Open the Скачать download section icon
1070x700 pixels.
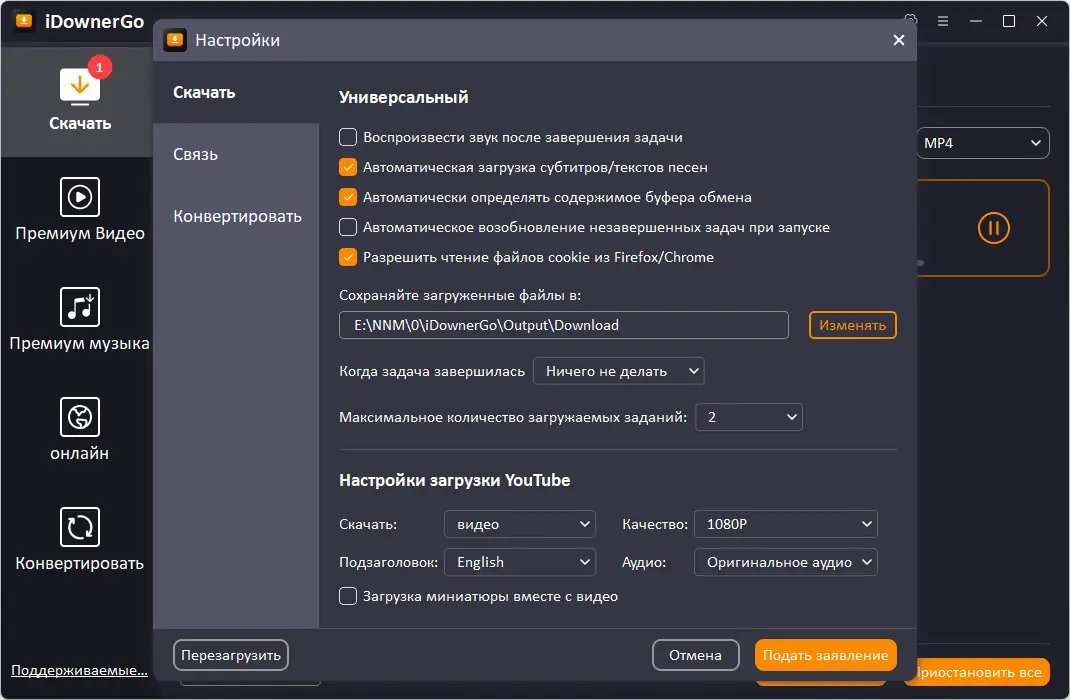80,88
